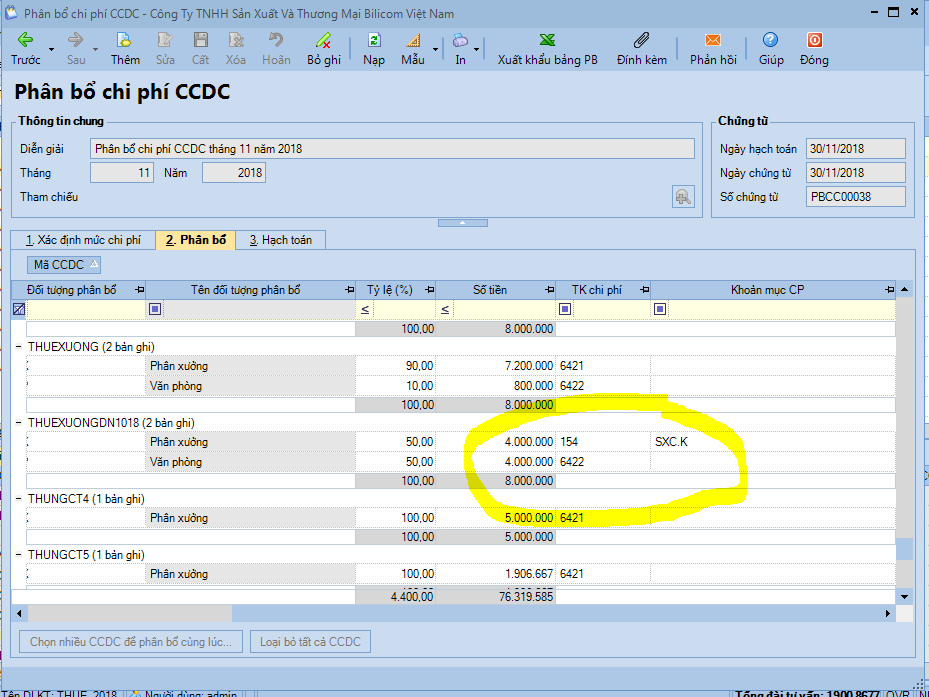Open the In print dropdown arrow
Viewport: 929px width, 697px height.
coord(477,49)
